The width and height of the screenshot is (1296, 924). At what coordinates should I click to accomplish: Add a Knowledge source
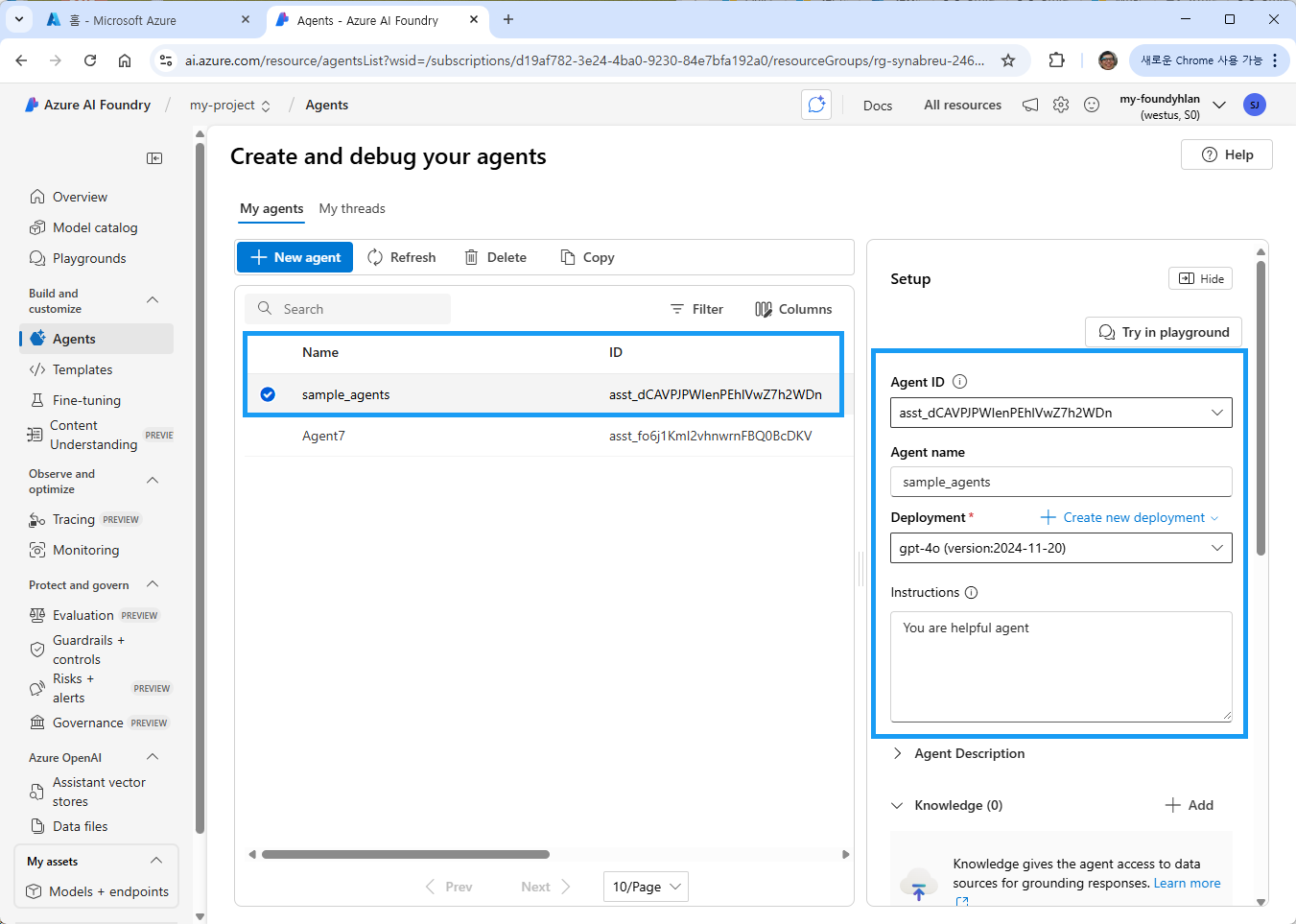tap(1190, 805)
